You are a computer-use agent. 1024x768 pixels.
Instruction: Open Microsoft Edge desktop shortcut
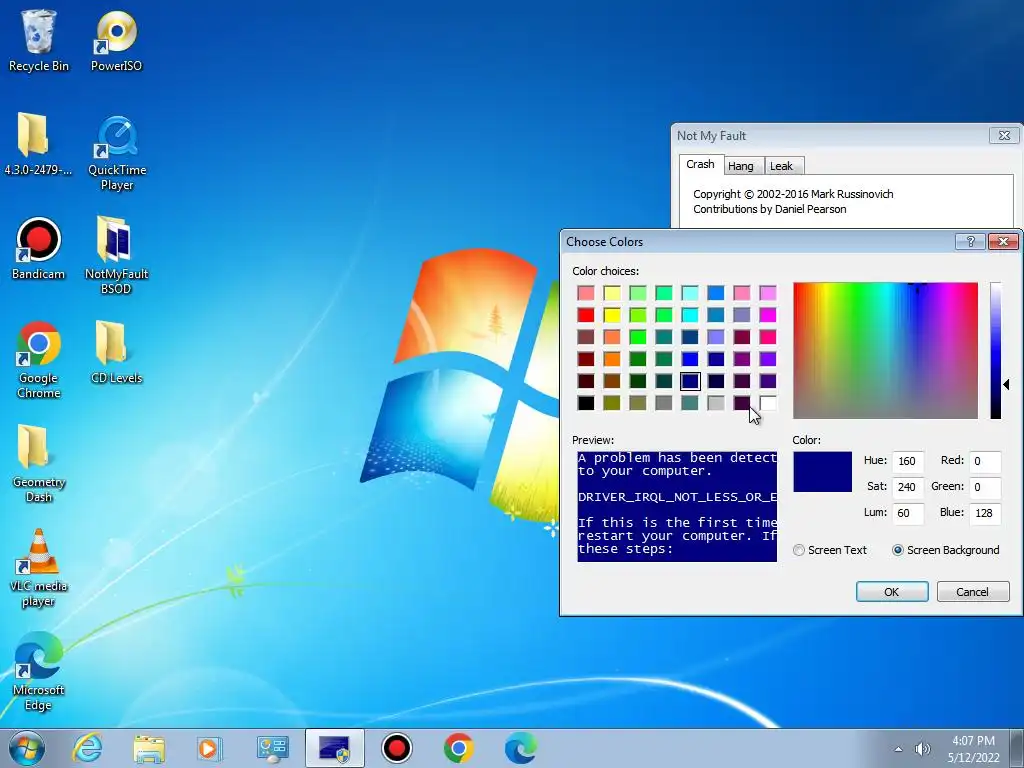click(x=39, y=671)
